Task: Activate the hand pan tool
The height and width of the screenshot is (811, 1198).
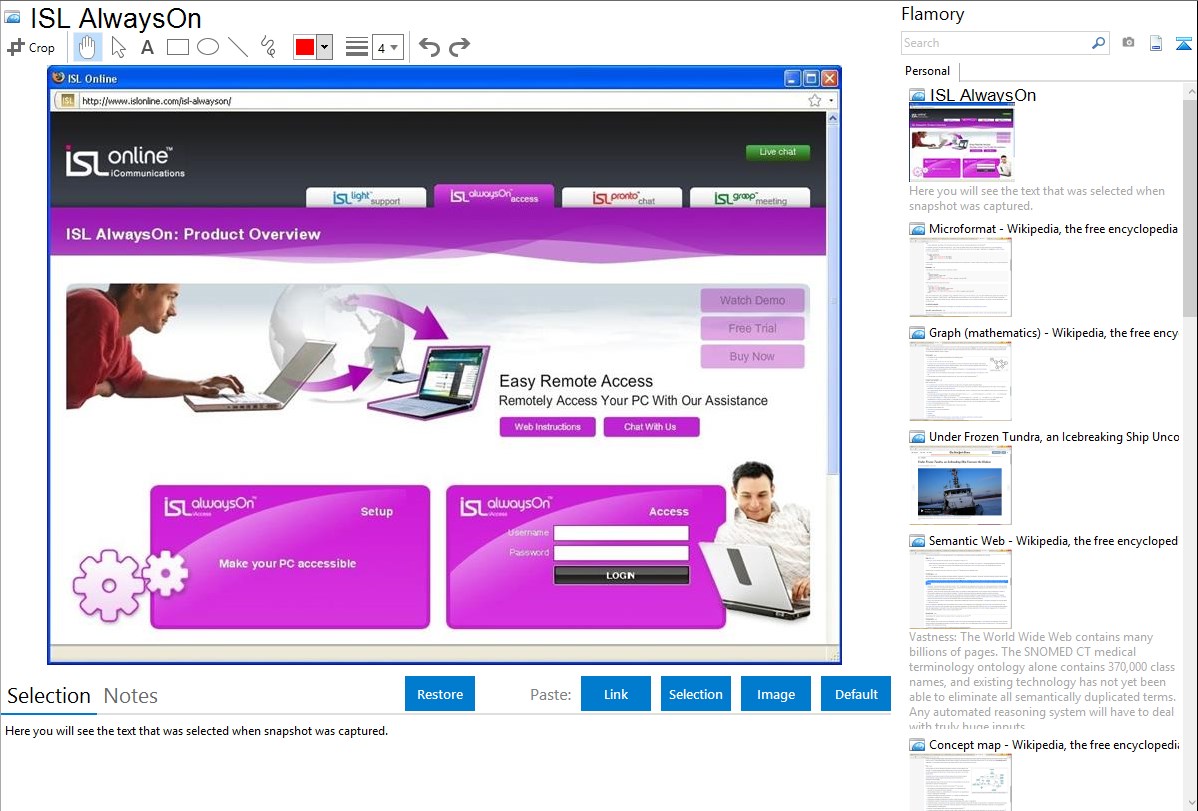Action: point(87,47)
